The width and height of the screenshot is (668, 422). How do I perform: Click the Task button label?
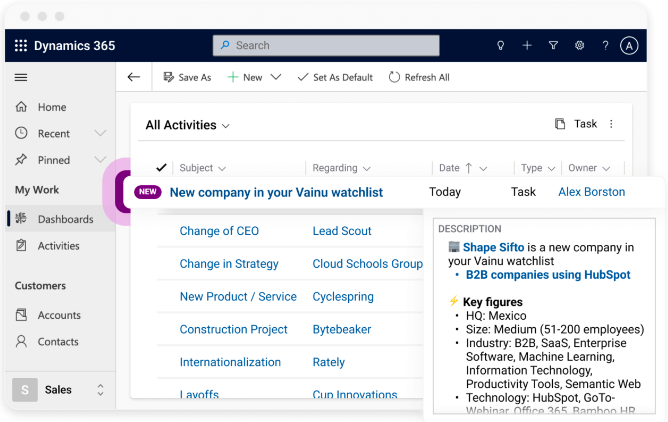point(585,124)
